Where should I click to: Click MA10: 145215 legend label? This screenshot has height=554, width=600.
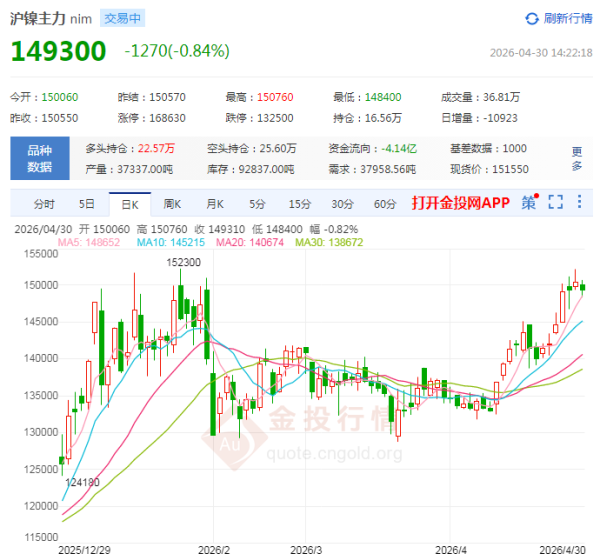click(171, 242)
